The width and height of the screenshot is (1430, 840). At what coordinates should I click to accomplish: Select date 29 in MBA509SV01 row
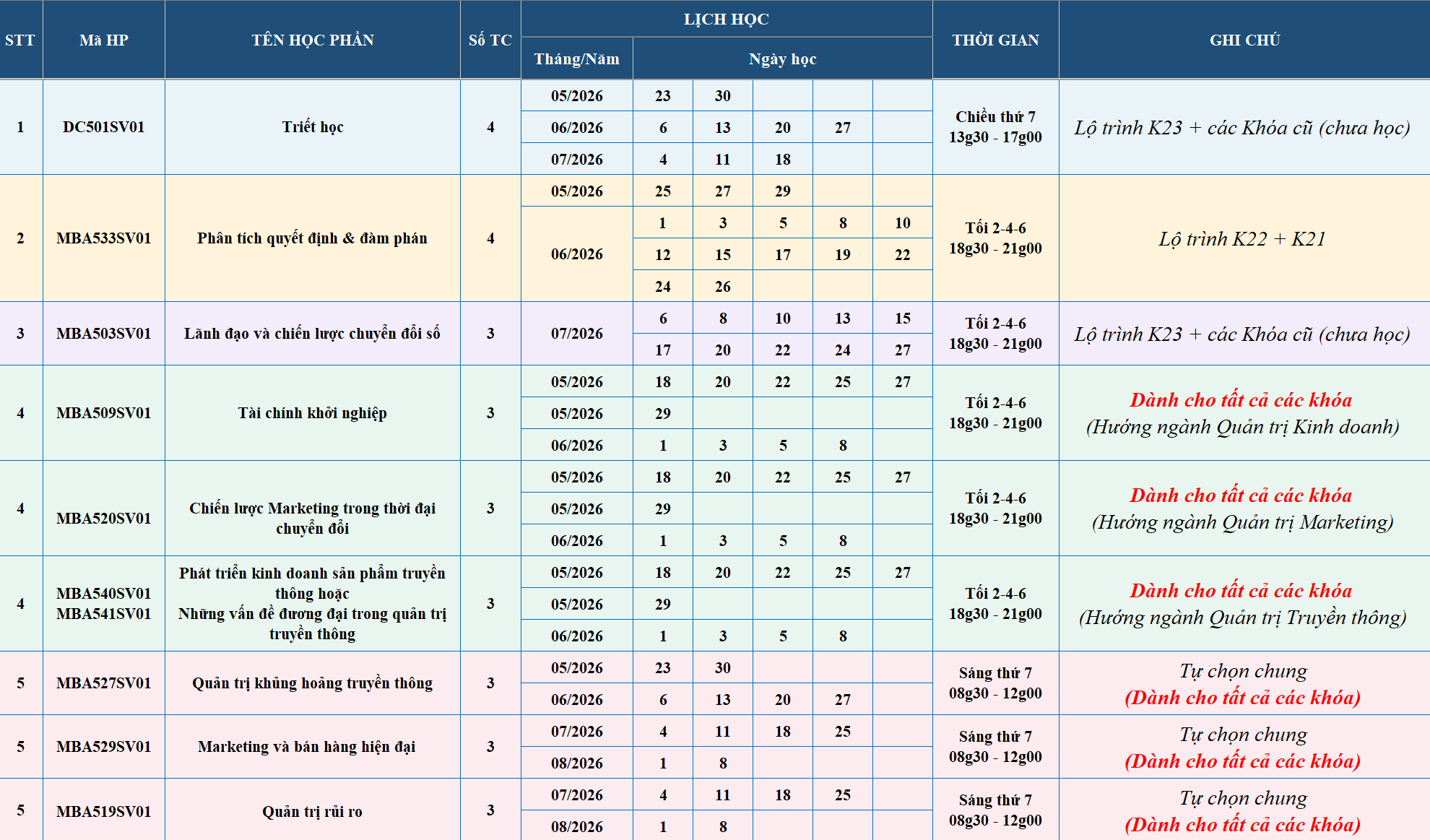pos(663,413)
